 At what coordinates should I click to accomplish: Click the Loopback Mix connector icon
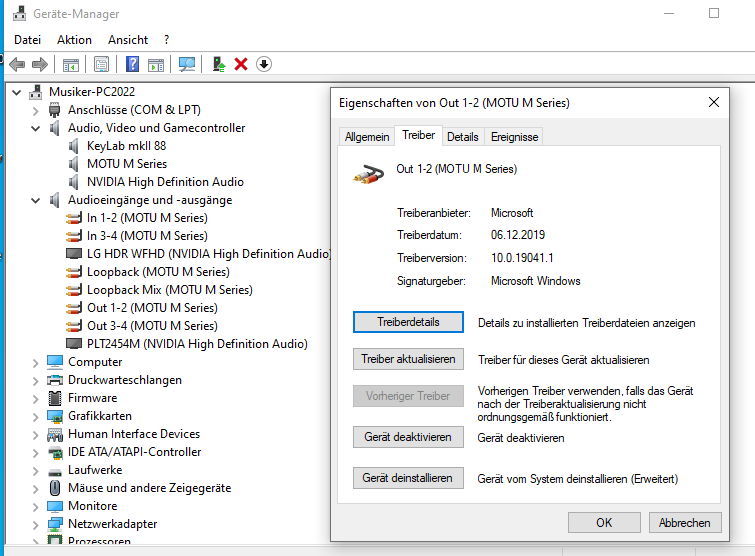point(74,290)
